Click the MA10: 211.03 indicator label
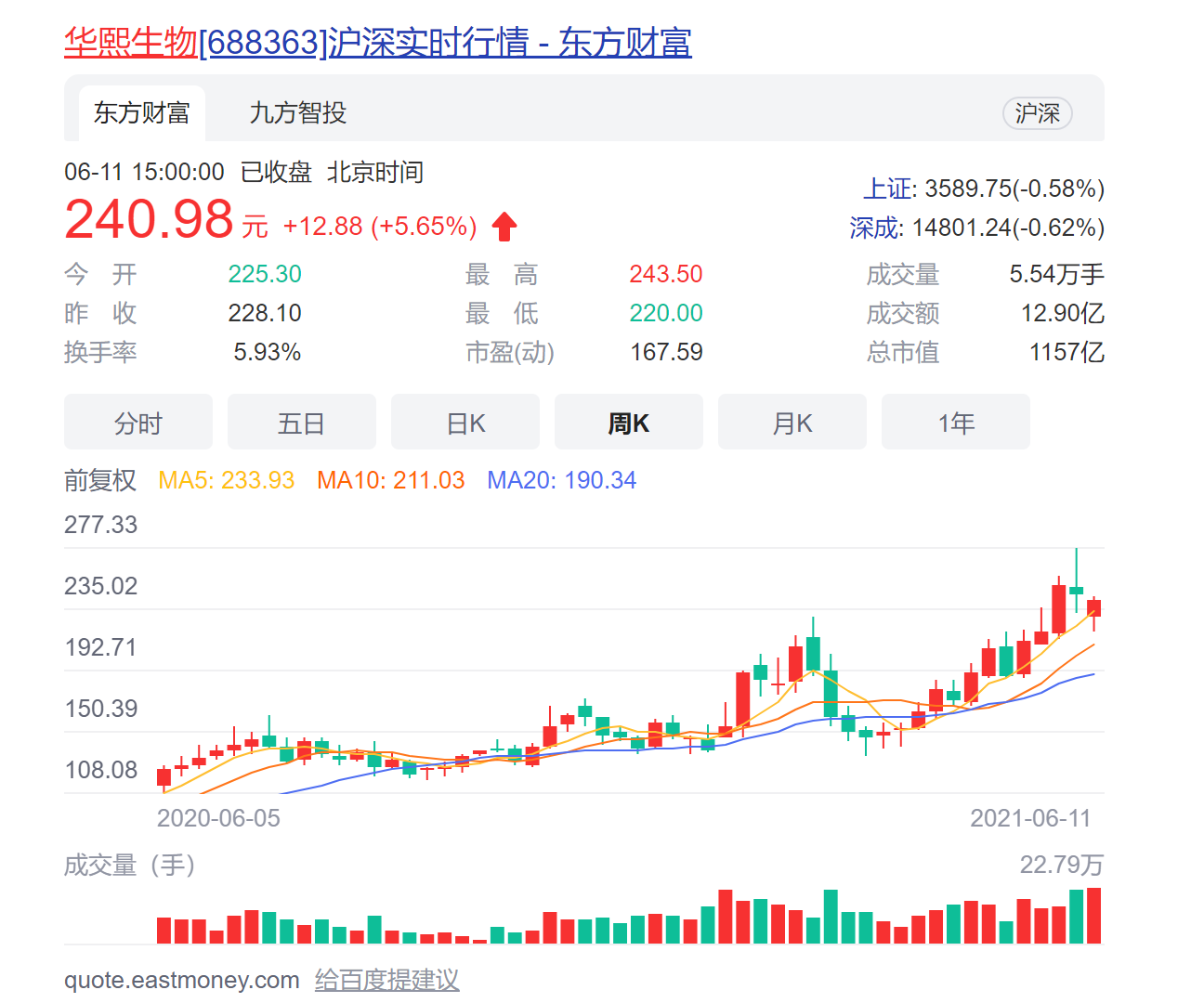This screenshot has width=1204, height=1003. point(391,480)
